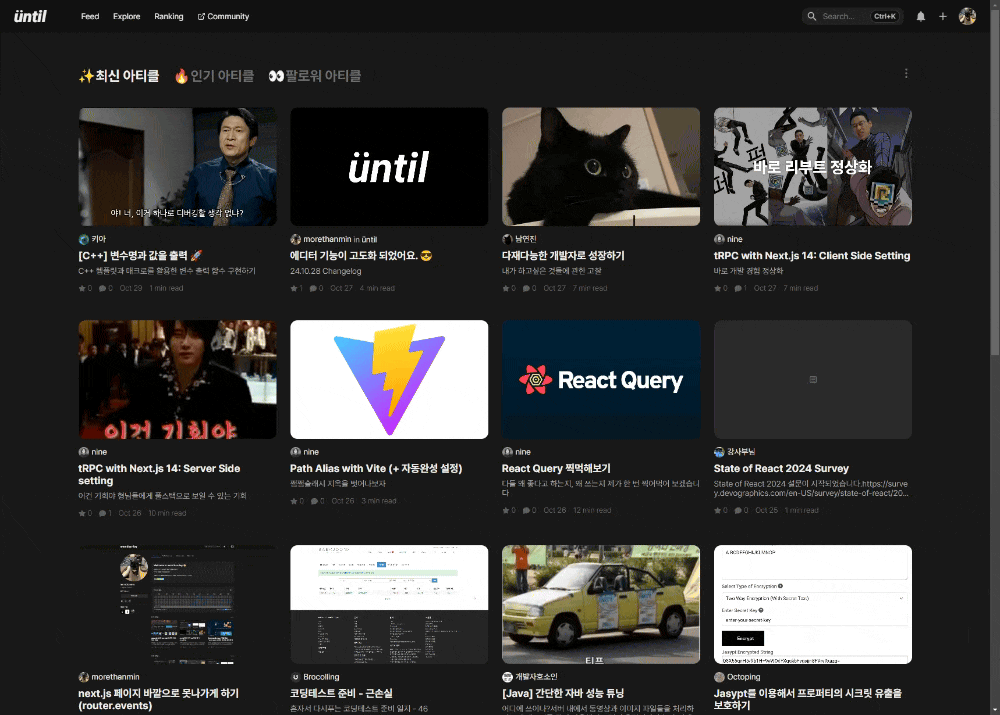Click 개발자호소인 author avatar
1000x715 pixels.
click(x=507, y=677)
